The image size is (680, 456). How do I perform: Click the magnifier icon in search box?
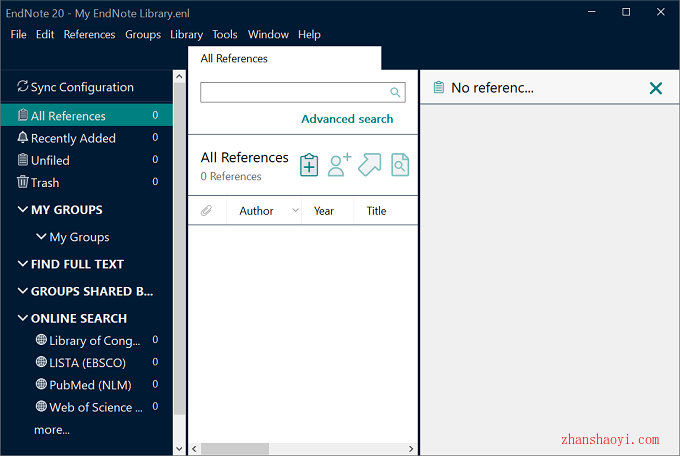point(396,93)
